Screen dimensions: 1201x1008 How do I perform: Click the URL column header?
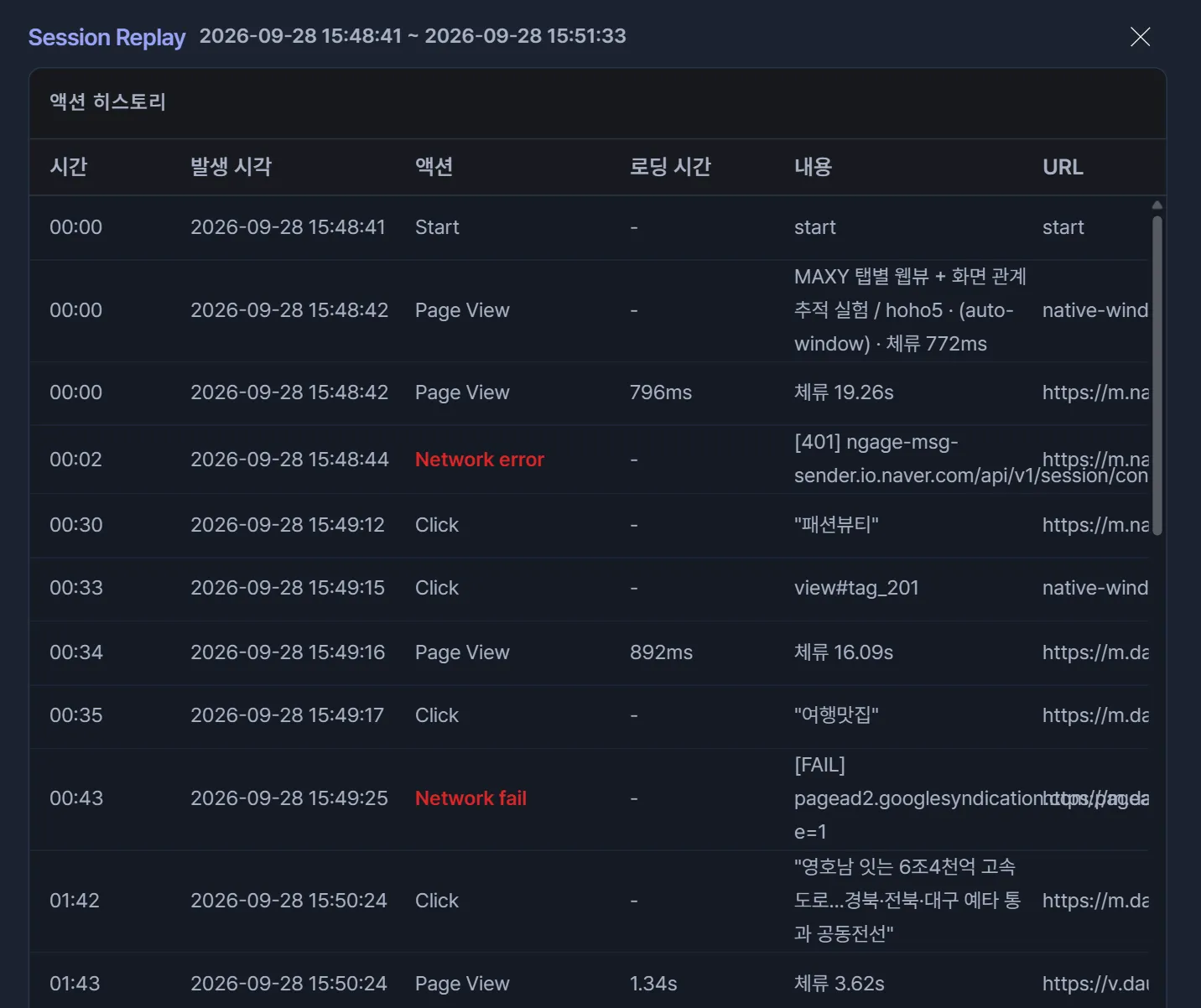click(1063, 167)
